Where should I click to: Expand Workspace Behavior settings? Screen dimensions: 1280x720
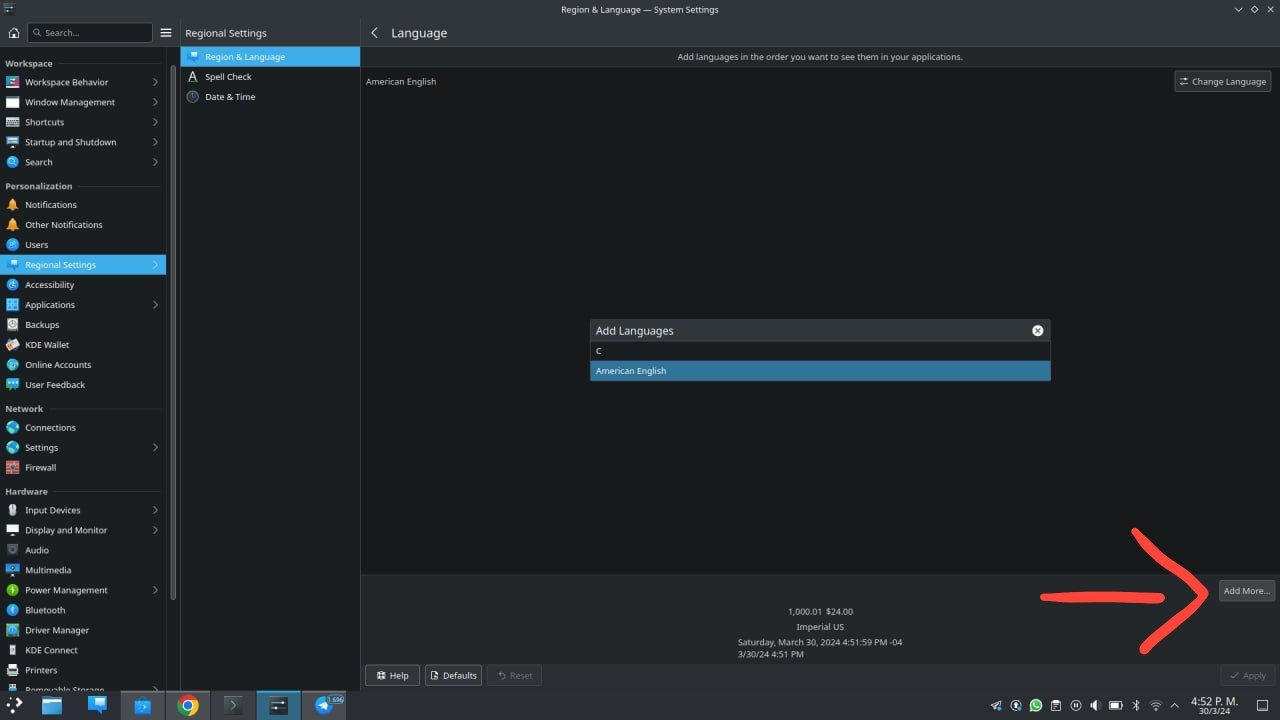[x=83, y=82]
